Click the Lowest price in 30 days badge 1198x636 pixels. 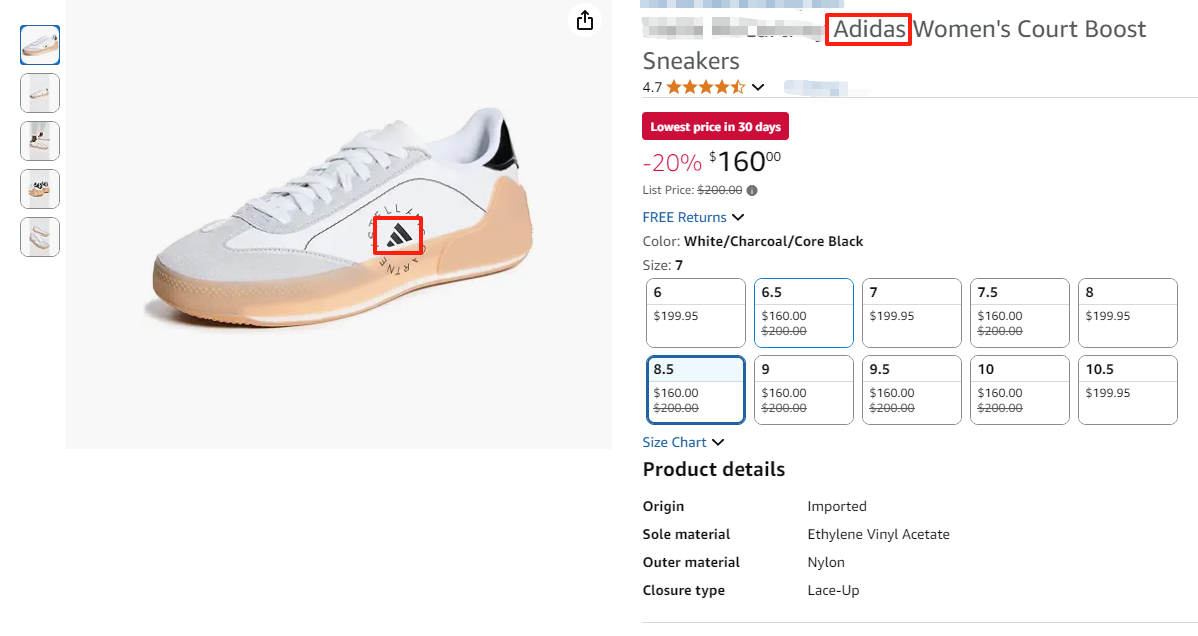[x=715, y=126]
